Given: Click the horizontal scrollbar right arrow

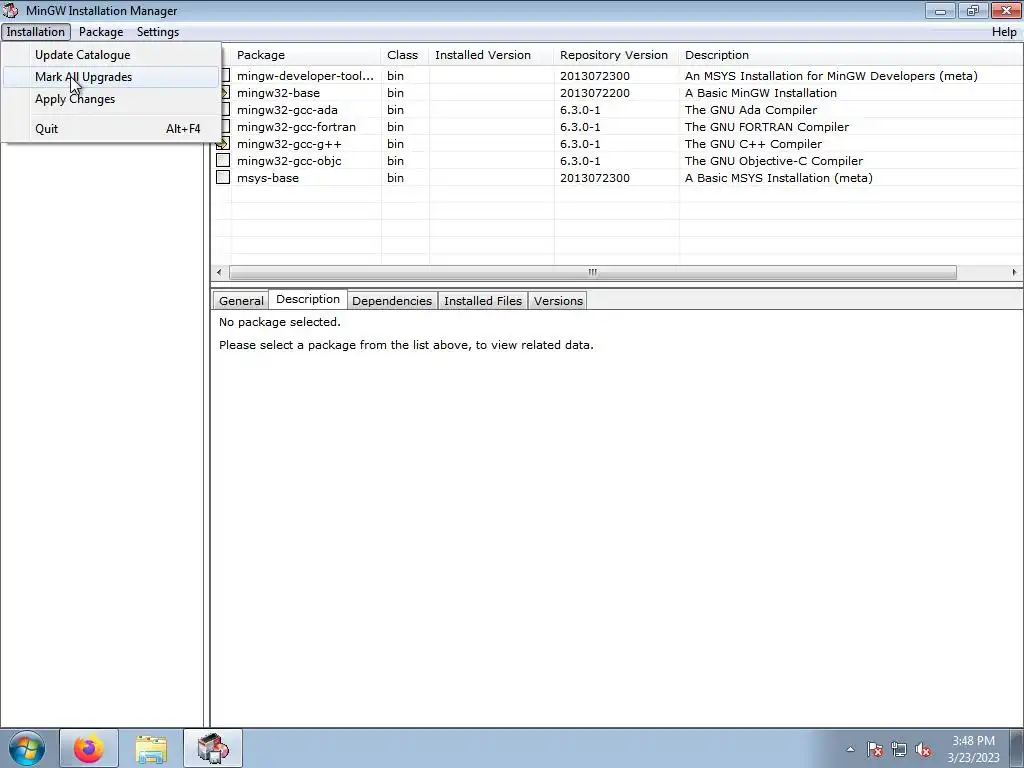Looking at the screenshot, I should click(1014, 272).
